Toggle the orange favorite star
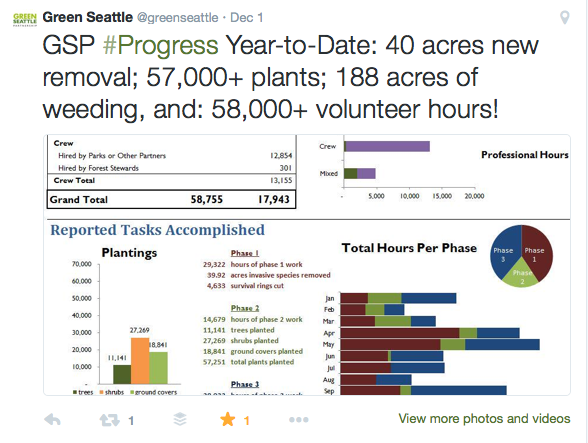588x443 pixels. 228,419
